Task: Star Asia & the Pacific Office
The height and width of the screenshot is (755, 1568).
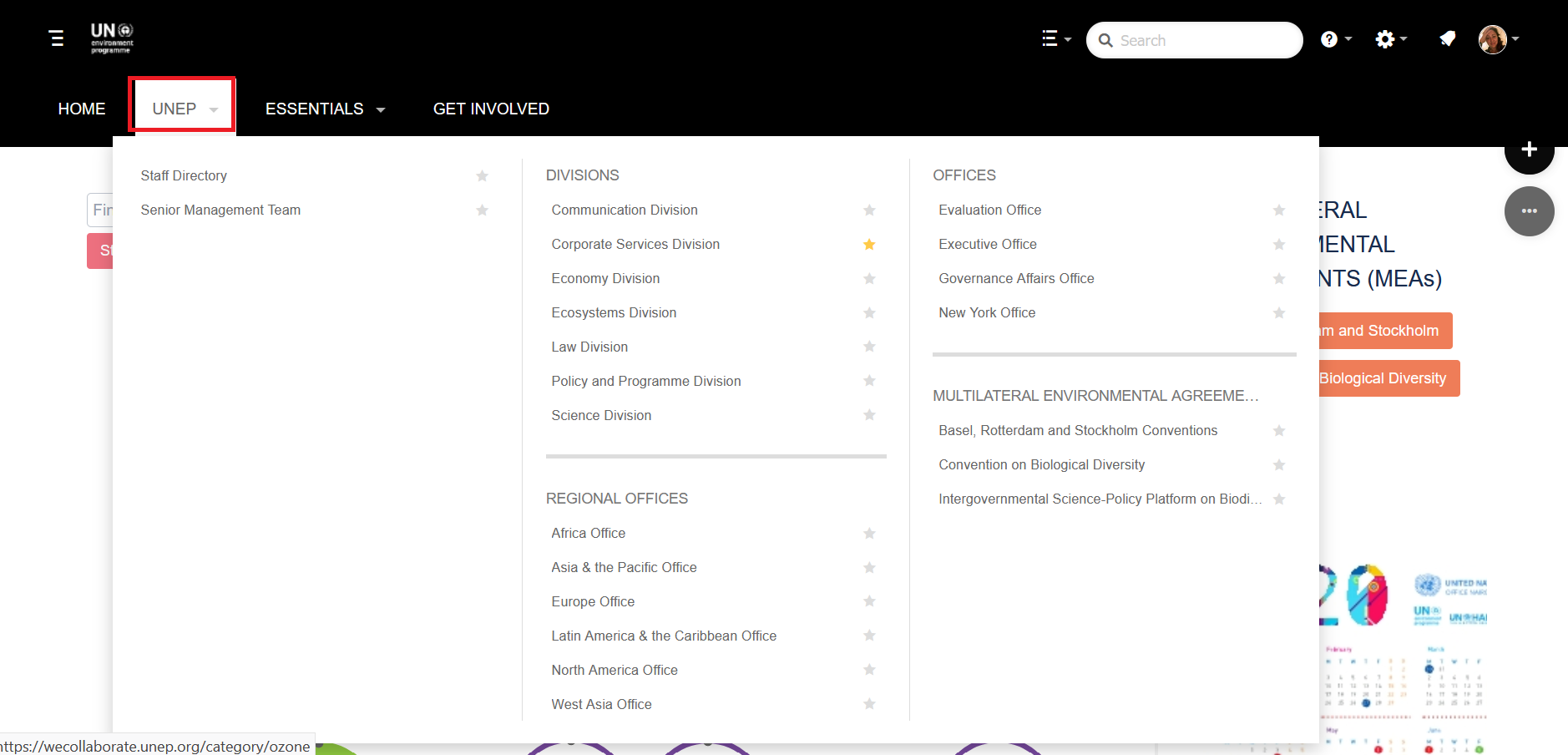Action: [869, 567]
